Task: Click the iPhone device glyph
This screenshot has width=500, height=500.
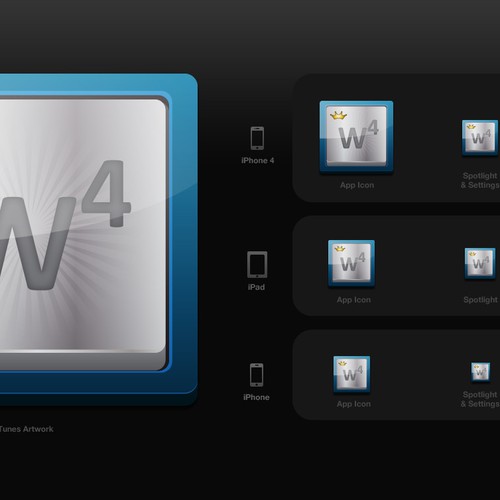Action: 257,375
